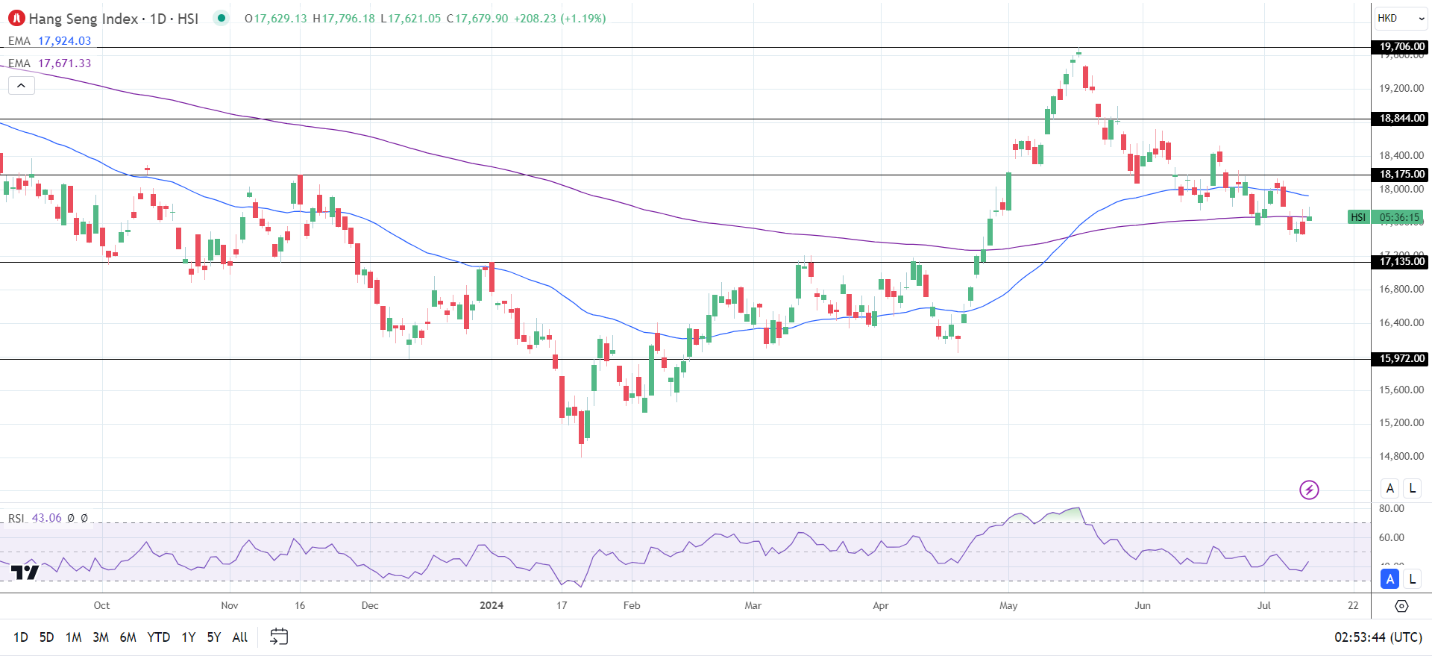Click the high value H17,796.18
1432x656 pixels.
345,18
